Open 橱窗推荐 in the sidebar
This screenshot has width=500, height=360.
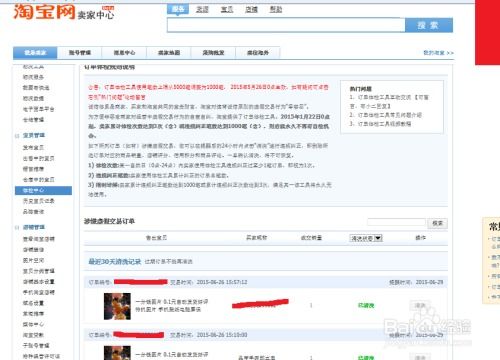tap(33, 169)
